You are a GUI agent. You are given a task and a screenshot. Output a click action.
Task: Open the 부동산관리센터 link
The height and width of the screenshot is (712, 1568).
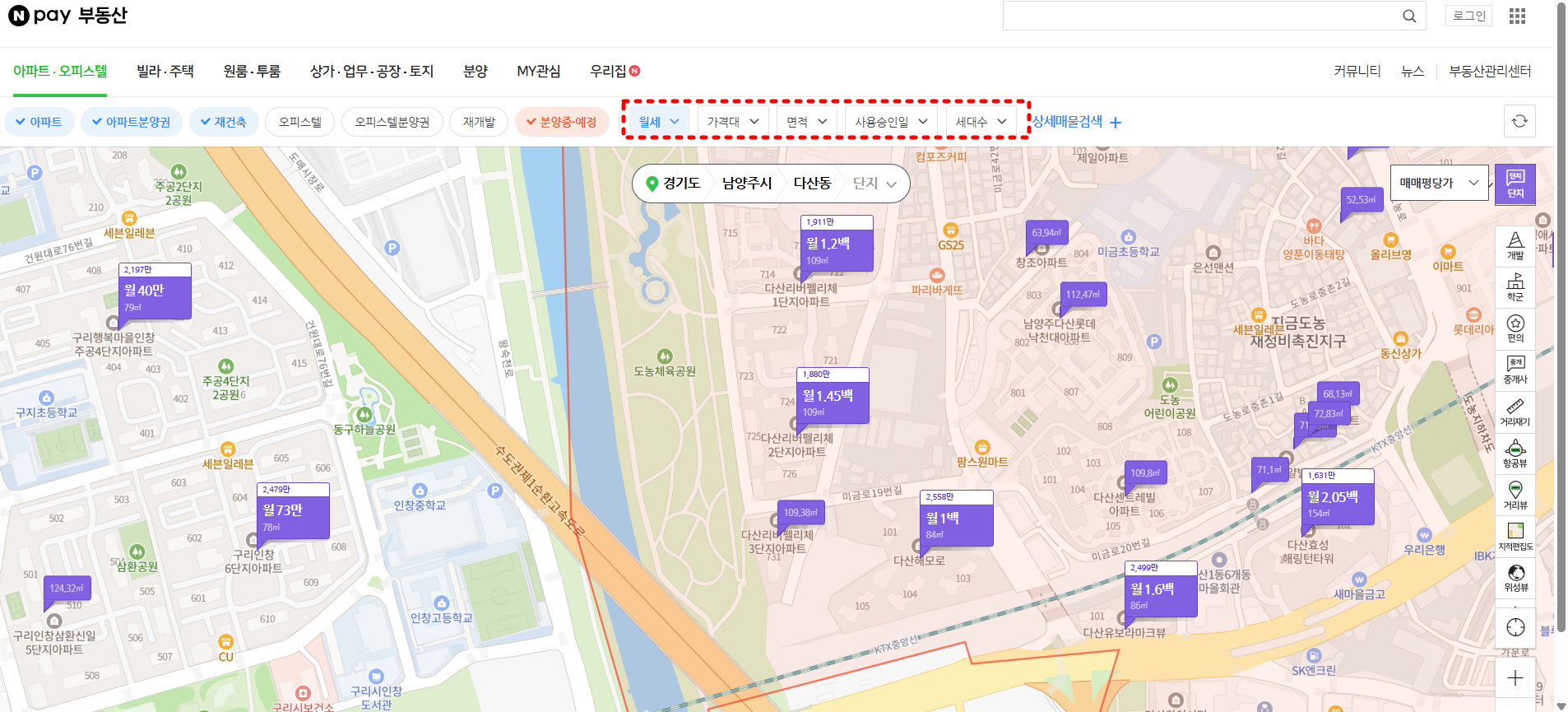click(1490, 72)
